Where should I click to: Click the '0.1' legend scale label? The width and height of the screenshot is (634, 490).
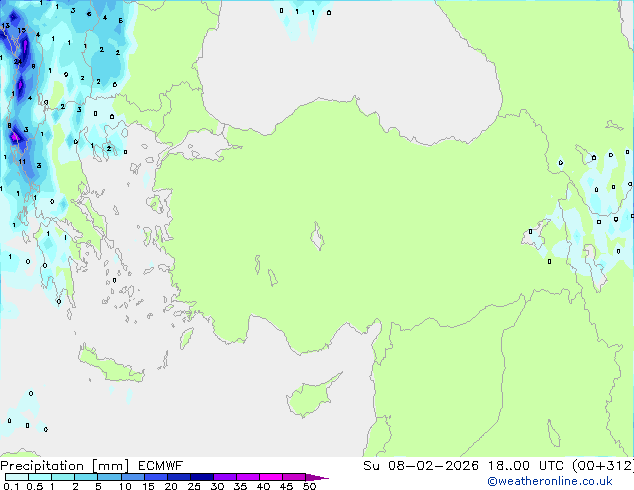pyautogui.click(x=11, y=486)
